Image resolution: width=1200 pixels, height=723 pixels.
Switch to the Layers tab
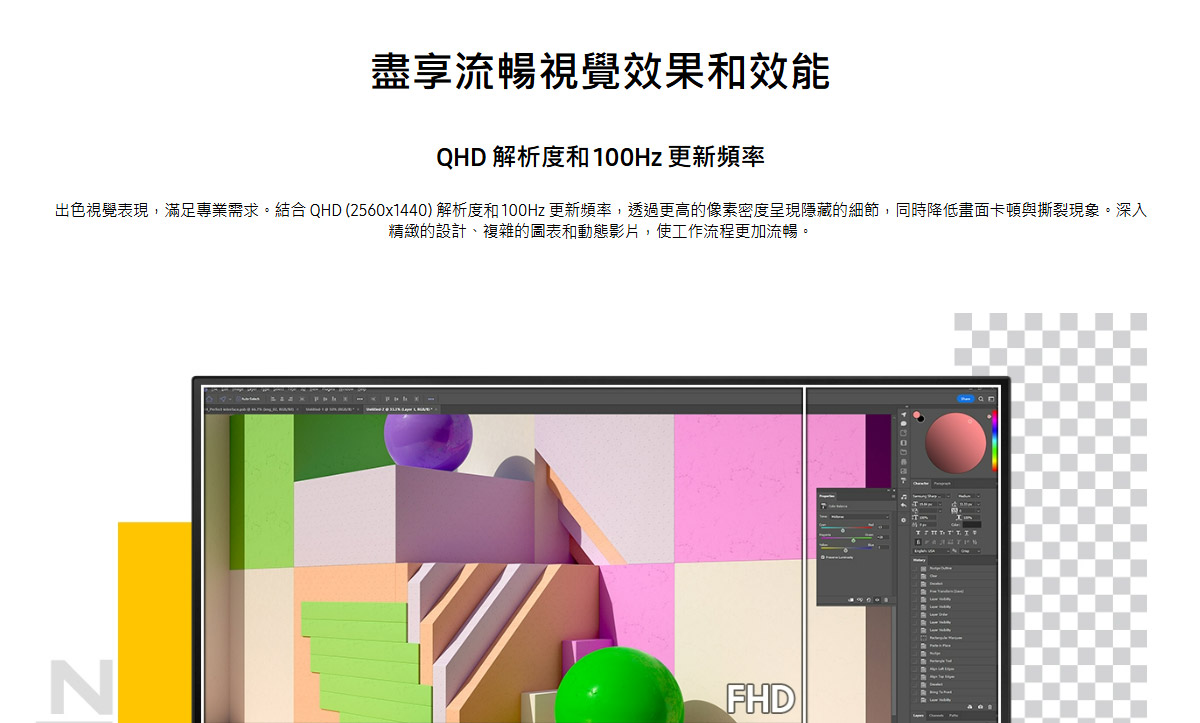(918, 715)
